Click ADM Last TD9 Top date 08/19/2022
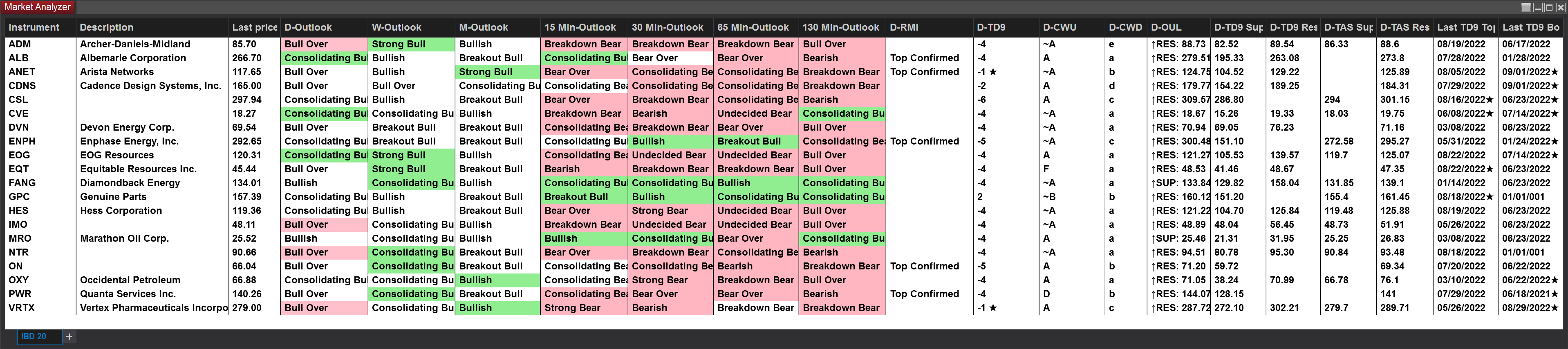The height and width of the screenshot is (349, 1568). pos(1466,44)
